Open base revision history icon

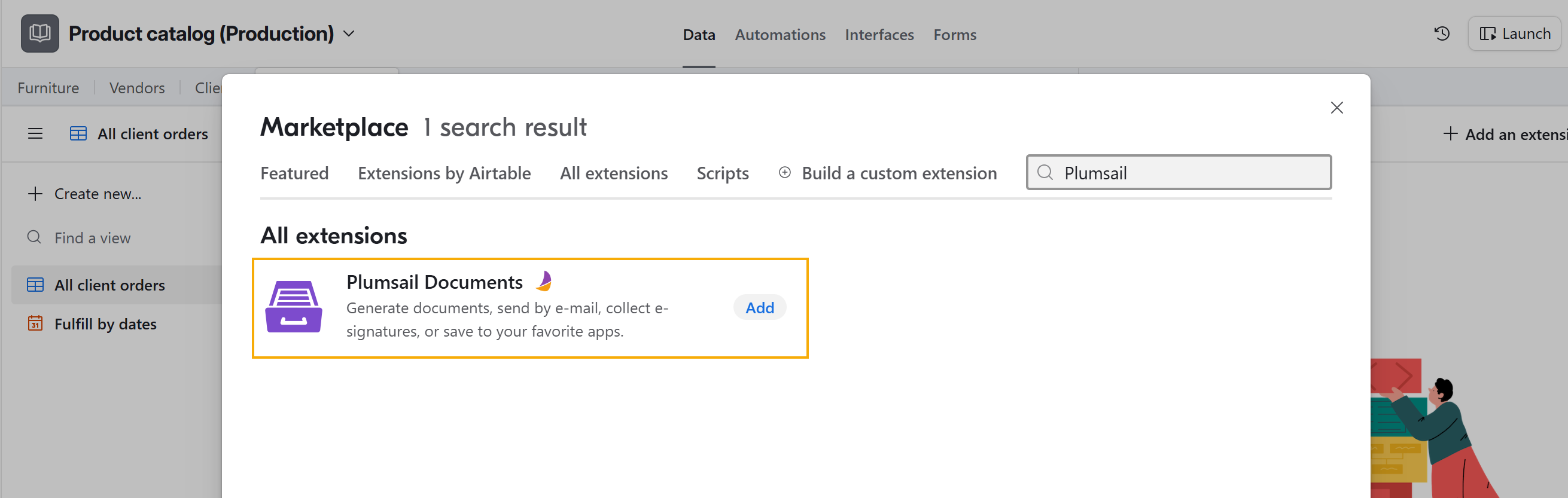(x=1441, y=33)
